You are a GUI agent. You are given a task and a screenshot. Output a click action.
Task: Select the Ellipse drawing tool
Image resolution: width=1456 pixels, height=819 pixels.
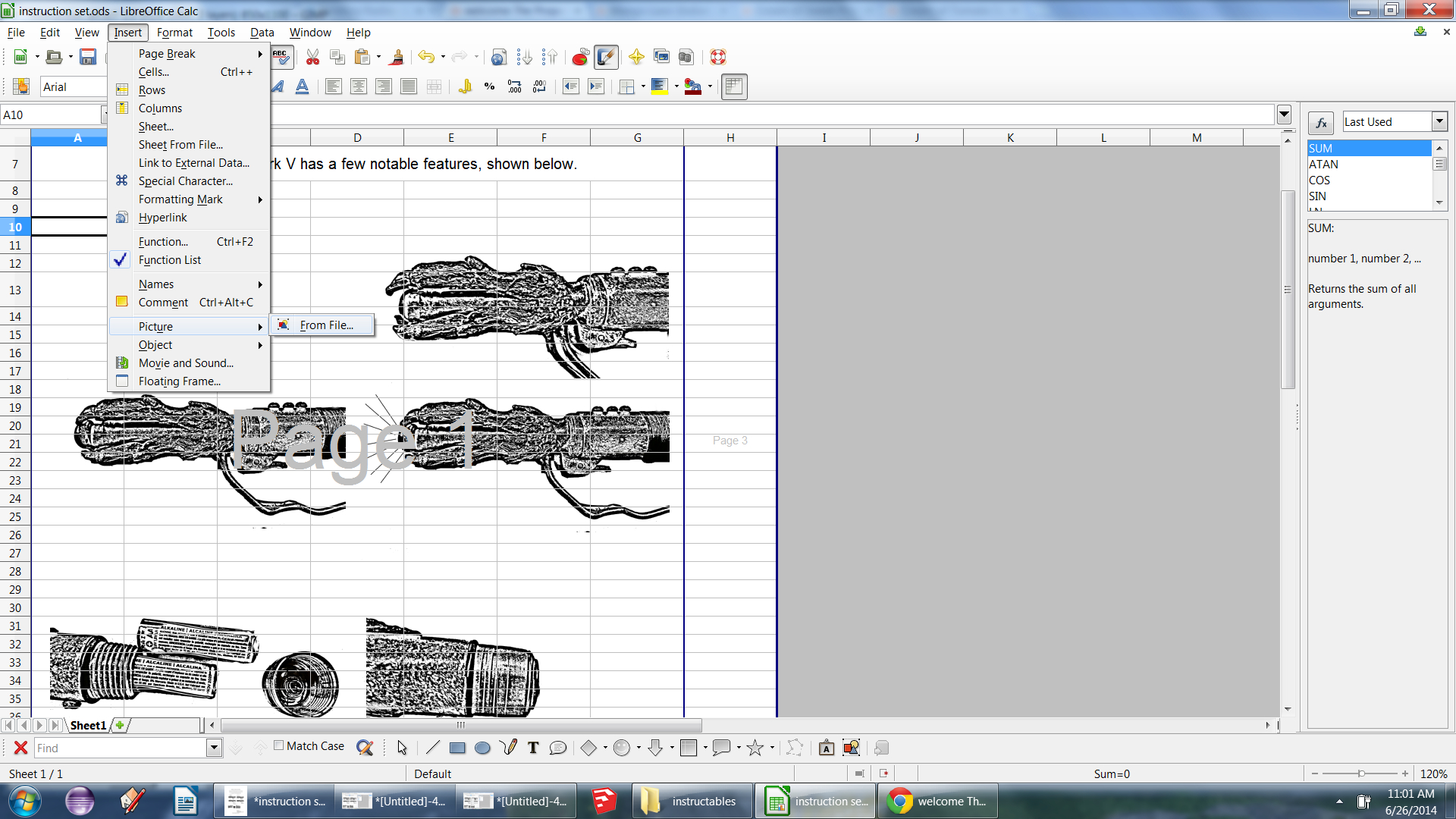[x=482, y=748]
